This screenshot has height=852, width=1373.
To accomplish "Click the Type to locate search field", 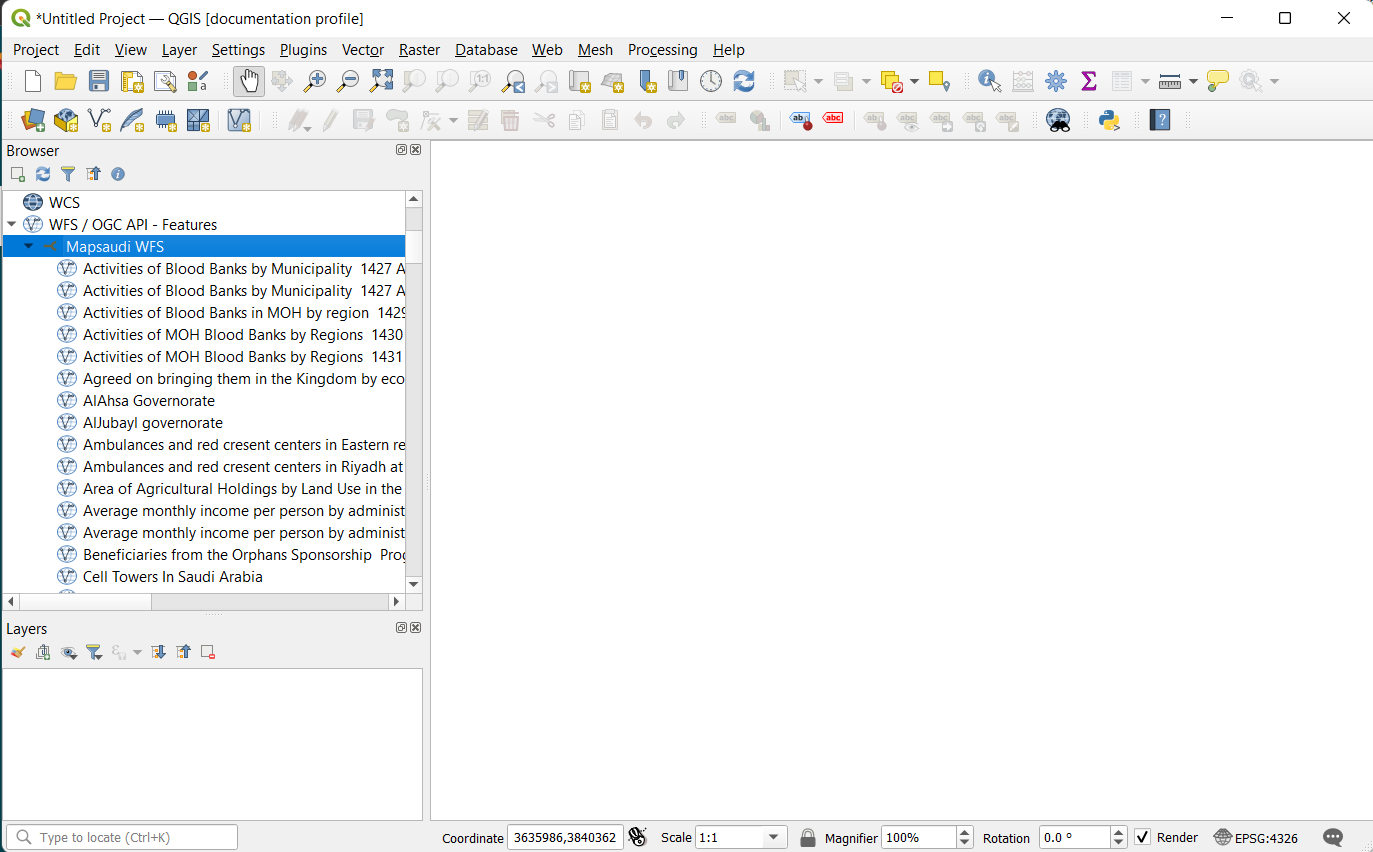I will (120, 836).
